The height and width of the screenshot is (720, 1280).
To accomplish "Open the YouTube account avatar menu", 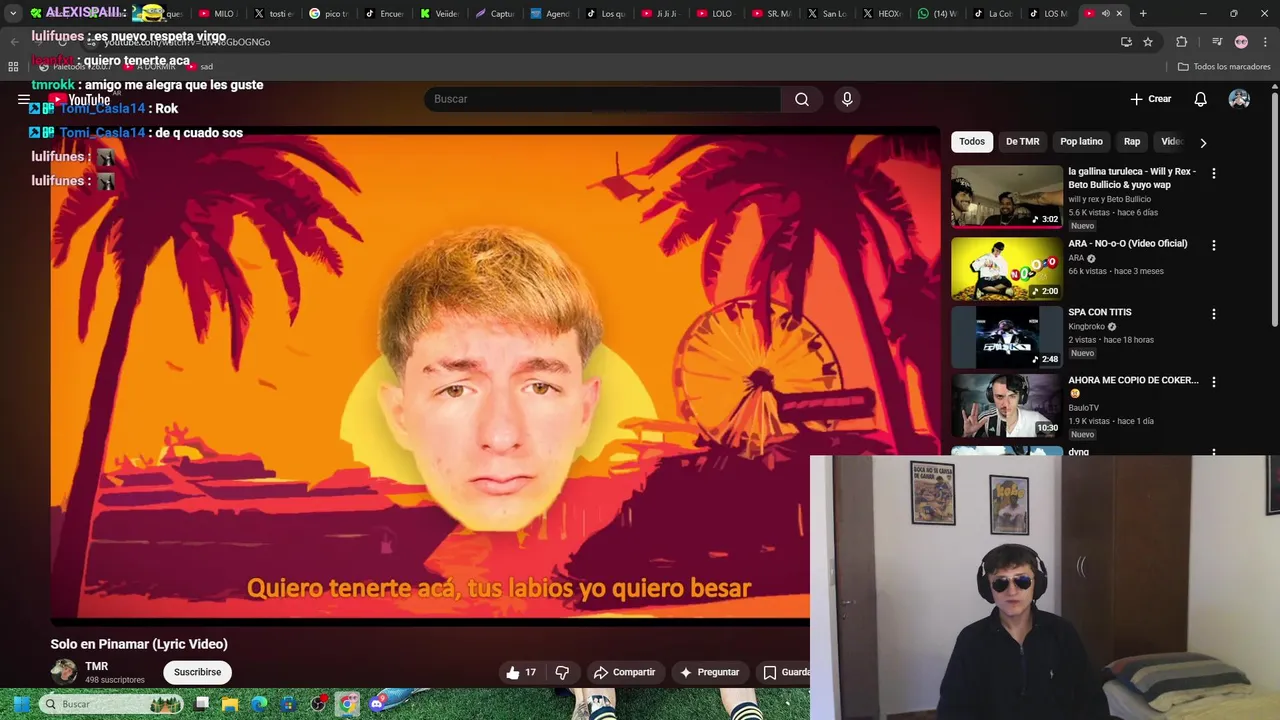I will (1239, 99).
